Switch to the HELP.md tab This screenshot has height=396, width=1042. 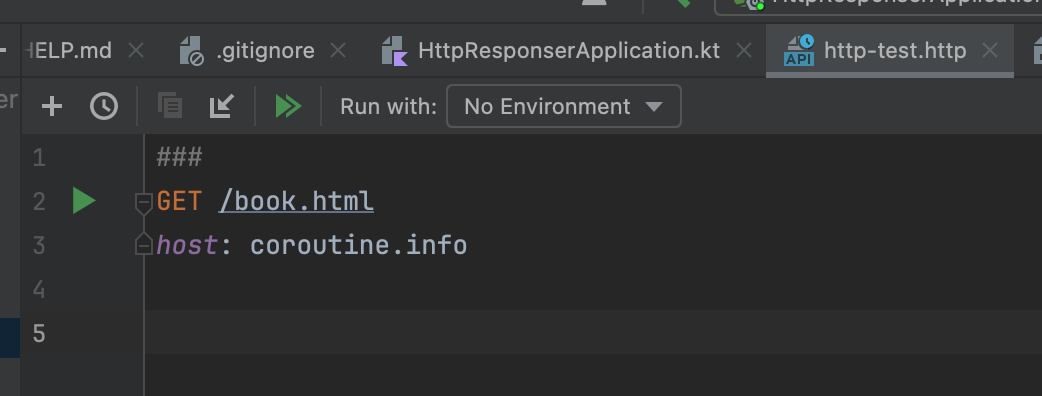point(70,50)
